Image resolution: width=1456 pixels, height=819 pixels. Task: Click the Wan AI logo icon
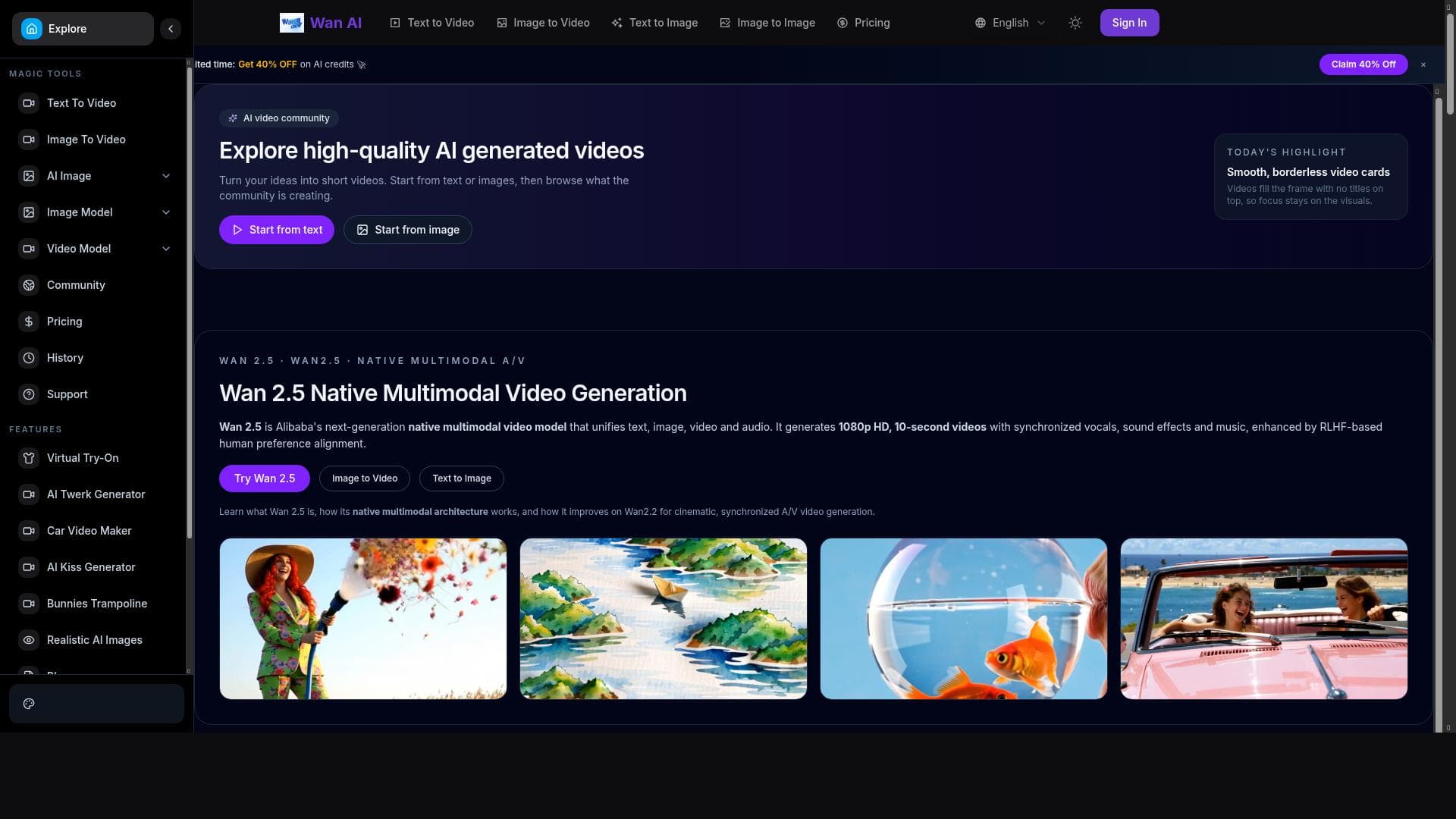coord(291,23)
